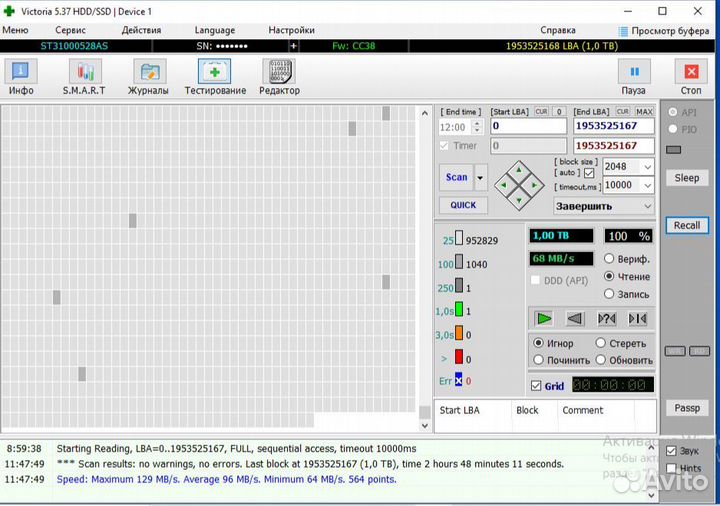Click the End time stepper arrows

[477, 127]
